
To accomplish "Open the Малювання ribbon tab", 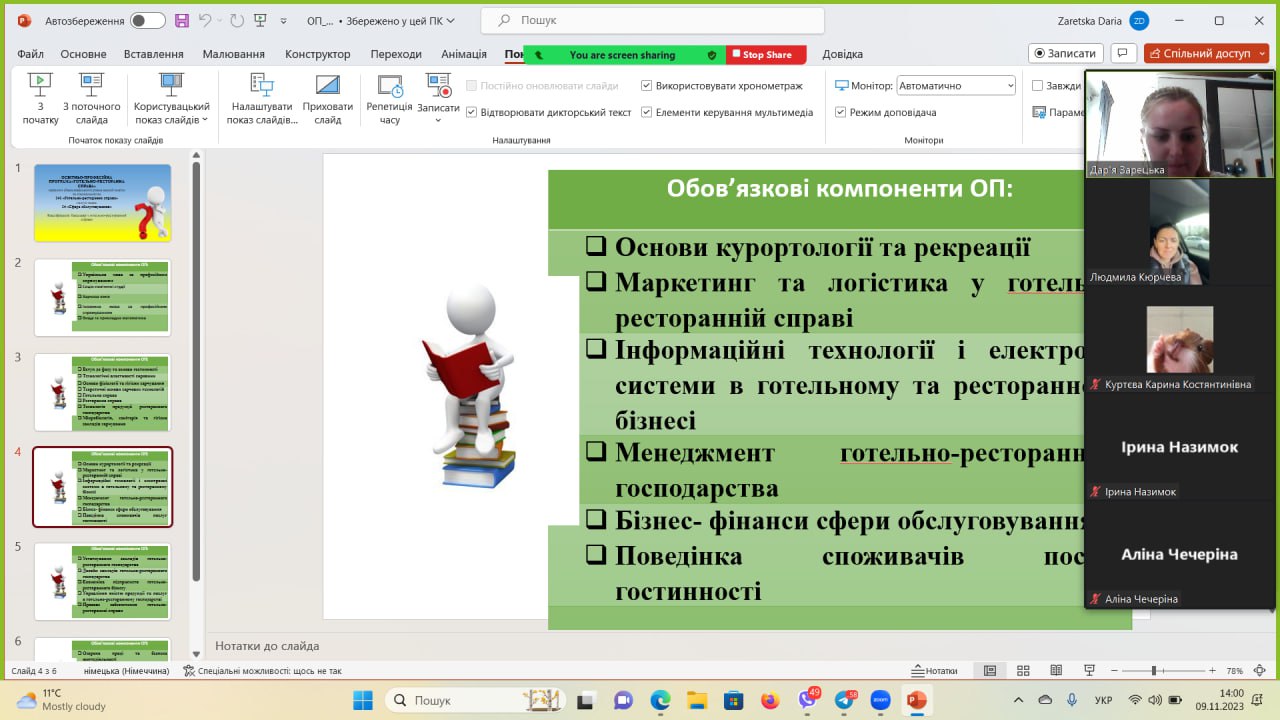I will click(x=233, y=54).
